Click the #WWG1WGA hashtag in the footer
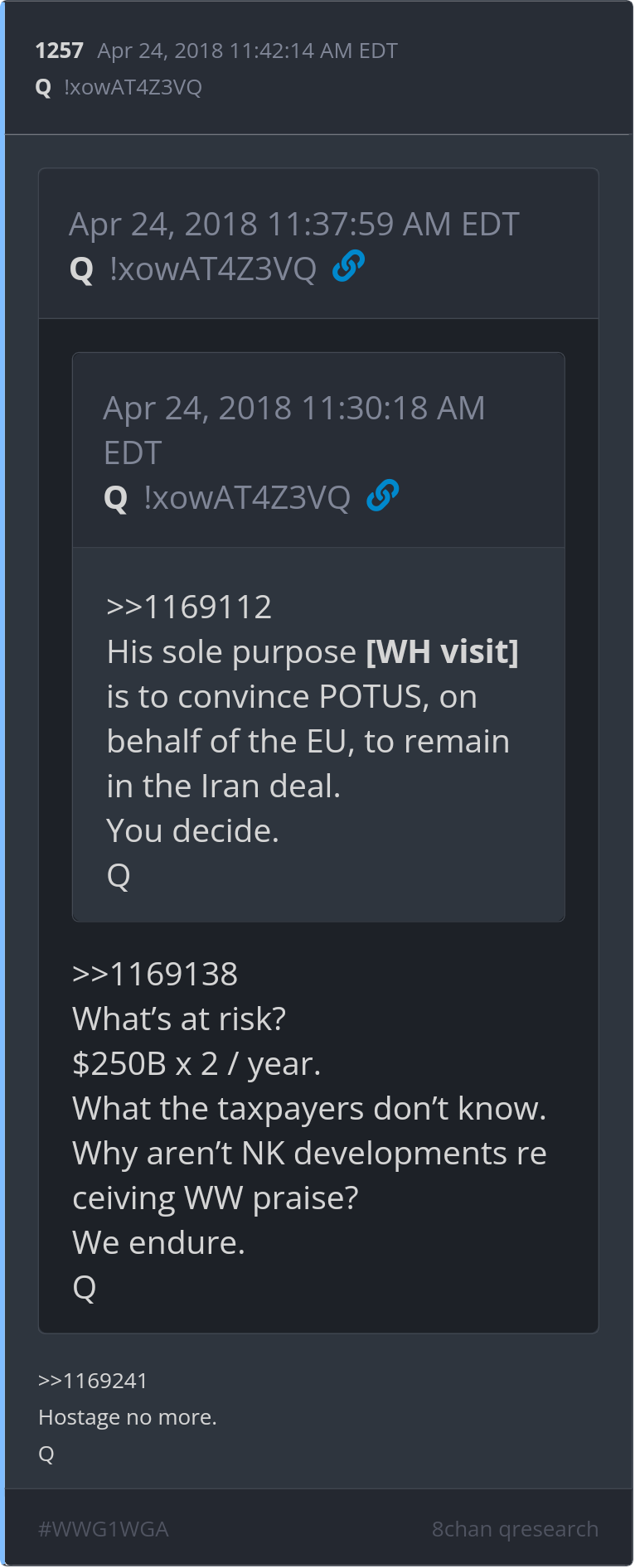The height and width of the screenshot is (1568, 635). pos(104,1529)
